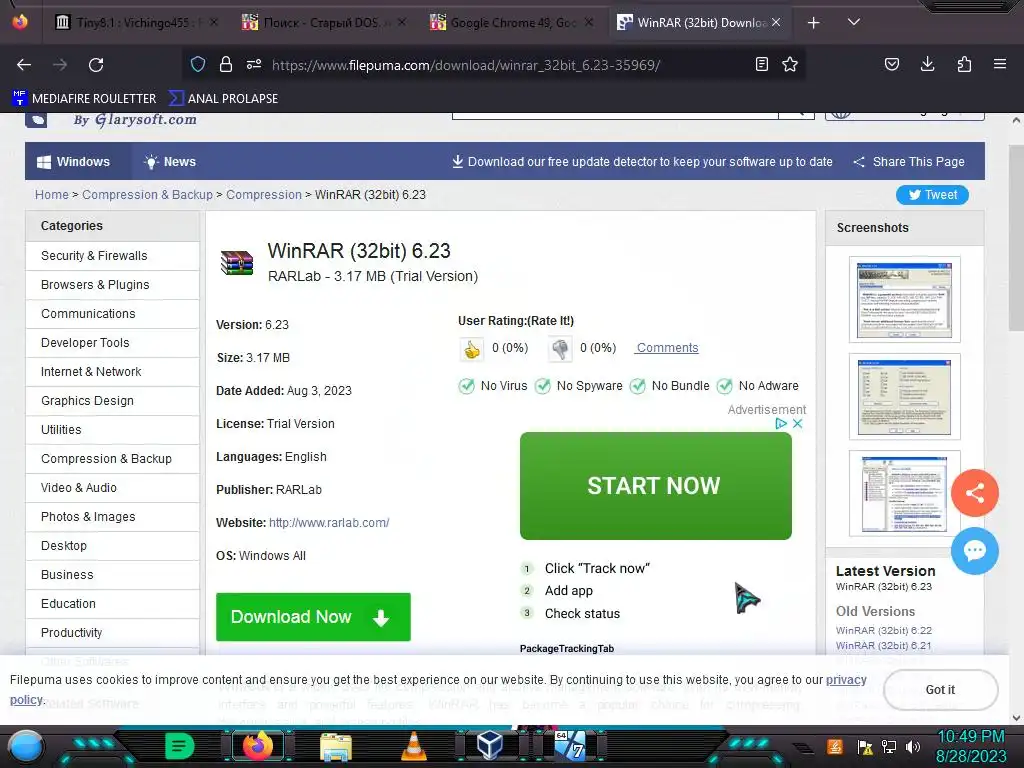Toggle reader view icon
Viewport: 1024px width, 768px height.
click(761, 64)
